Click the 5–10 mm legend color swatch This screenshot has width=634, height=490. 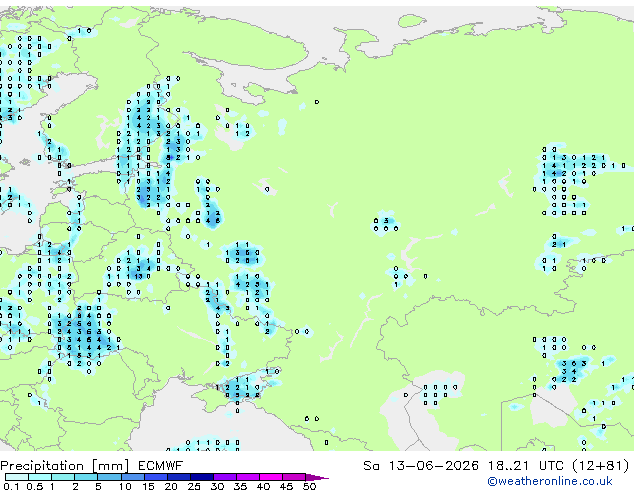pos(109,477)
